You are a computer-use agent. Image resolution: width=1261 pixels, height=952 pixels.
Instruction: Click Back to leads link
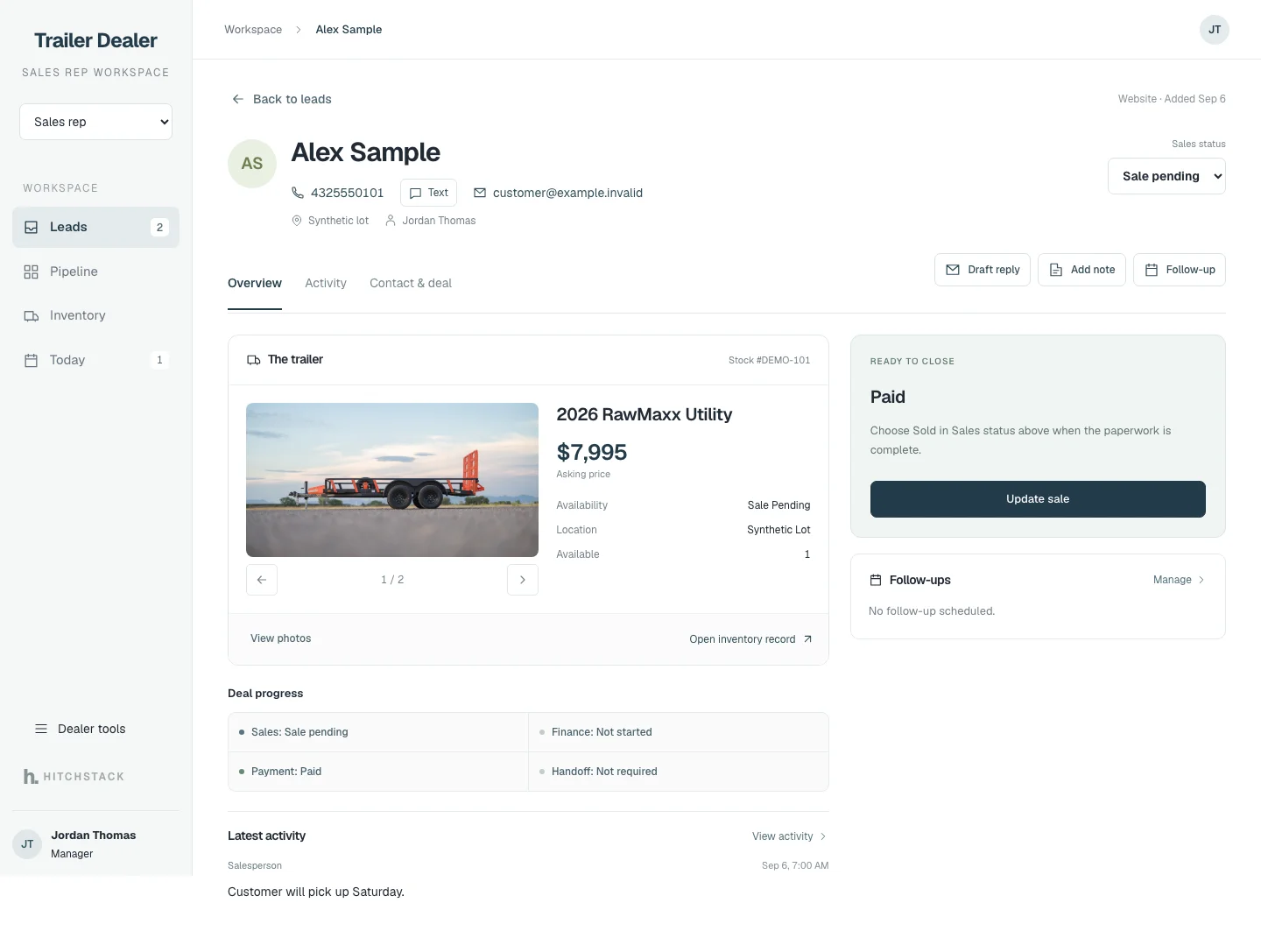[x=281, y=99]
